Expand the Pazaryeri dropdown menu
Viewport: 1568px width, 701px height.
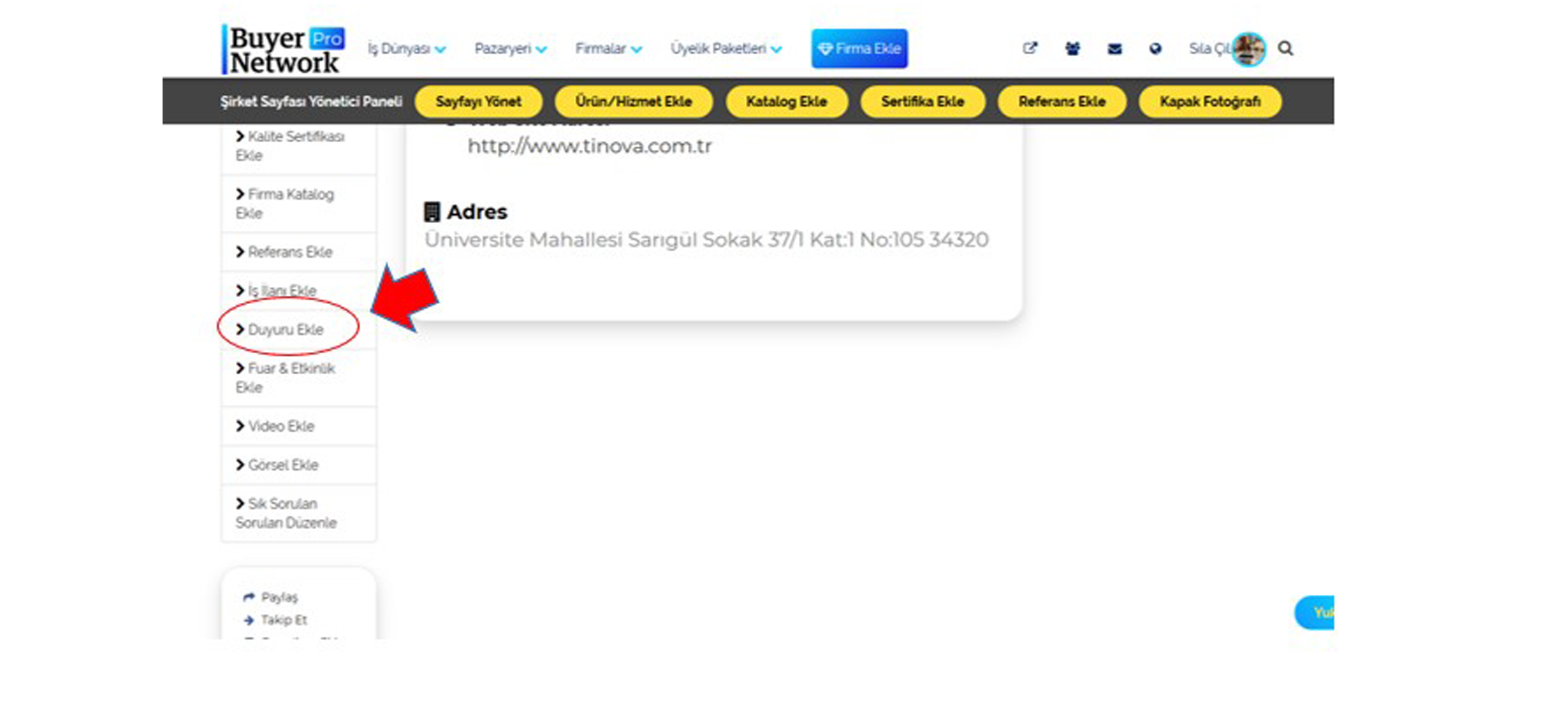pos(510,49)
